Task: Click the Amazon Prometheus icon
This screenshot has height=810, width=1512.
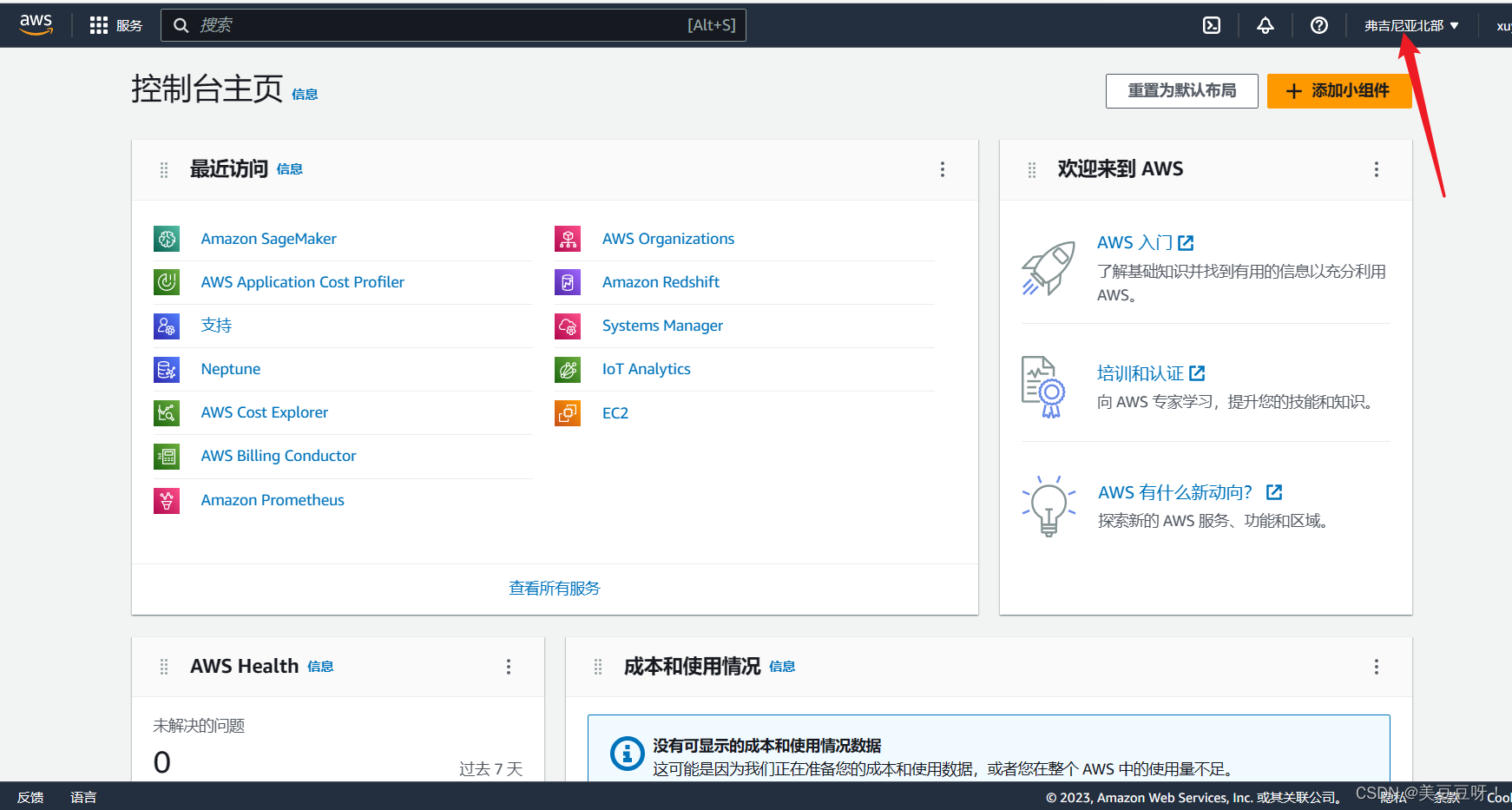Action: coord(167,500)
